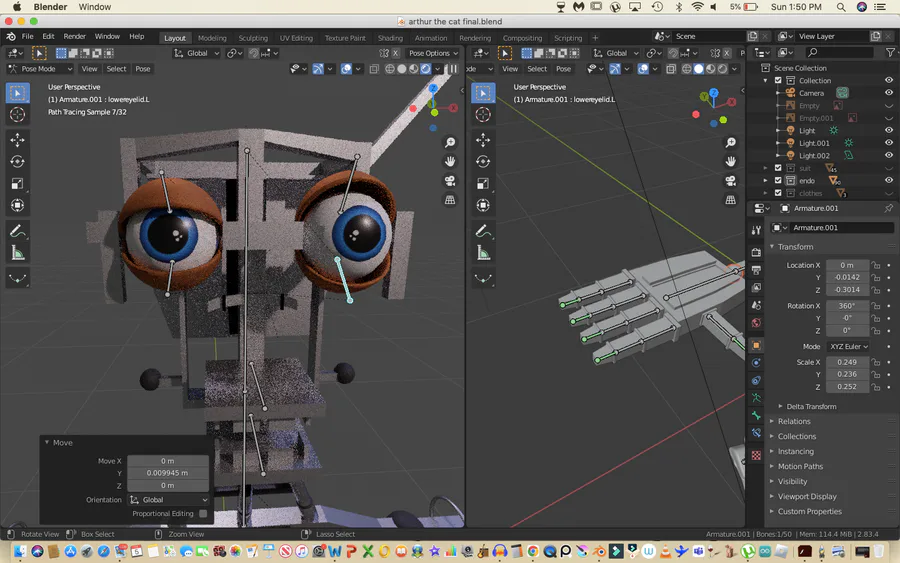The height and width of the screenshot is (563, 900).
Task: Switch to the Animation workspace tab
Action: (x=430, y=38)
